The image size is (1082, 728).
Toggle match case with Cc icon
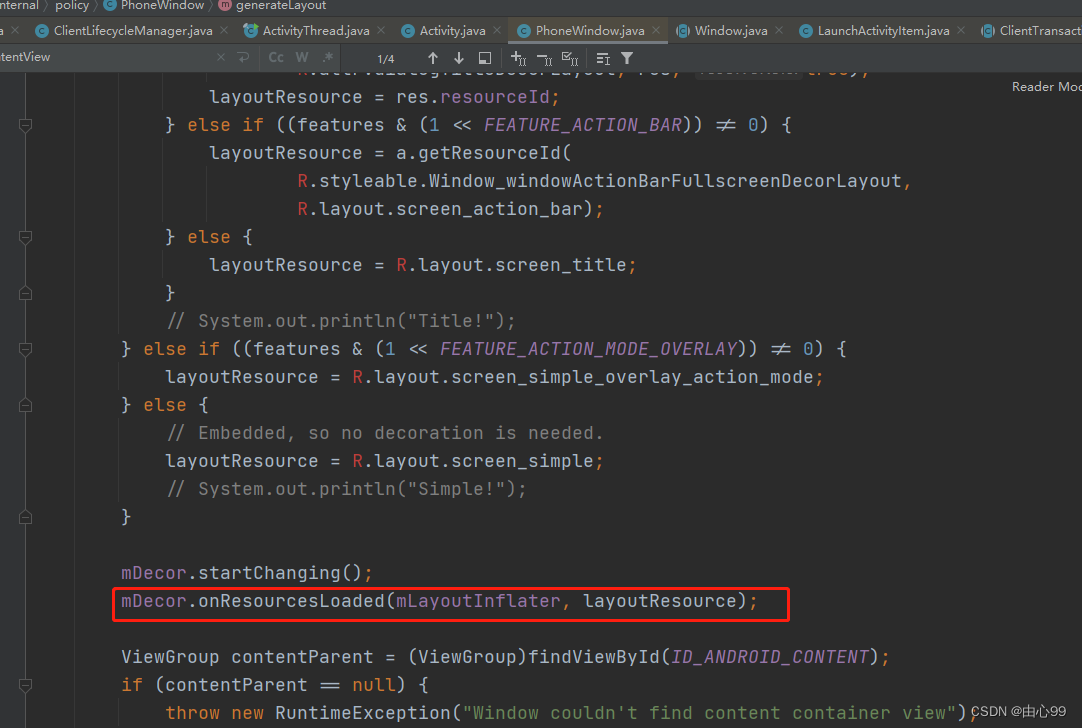276,57
